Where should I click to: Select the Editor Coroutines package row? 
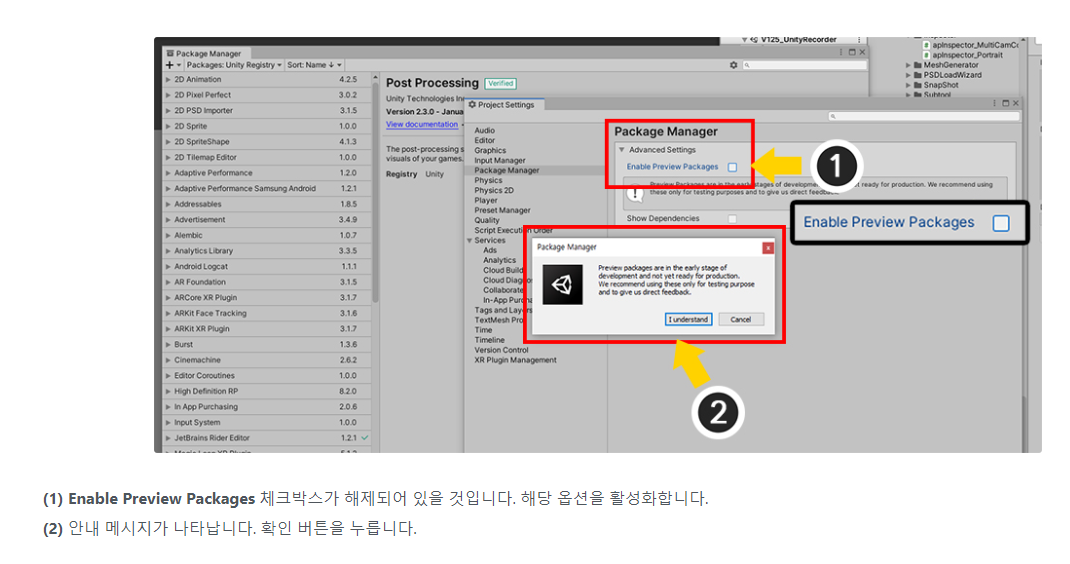(x=268, y=376)
